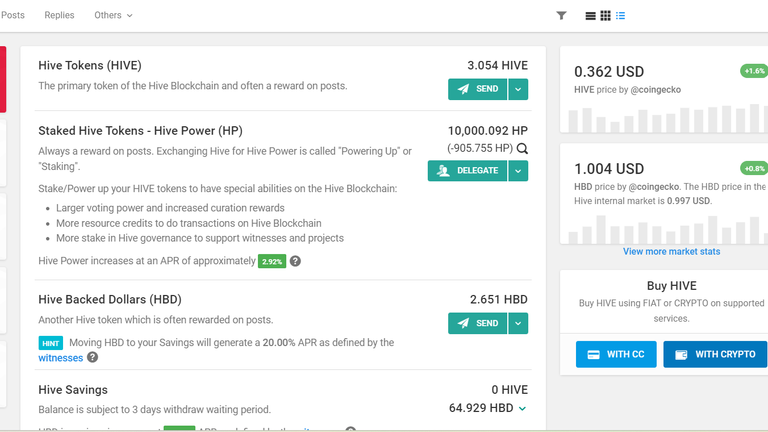Viewport: 768px width, 432px height.
Task: Click the HIVE price bar chart
Action: [x=668, y=118]
